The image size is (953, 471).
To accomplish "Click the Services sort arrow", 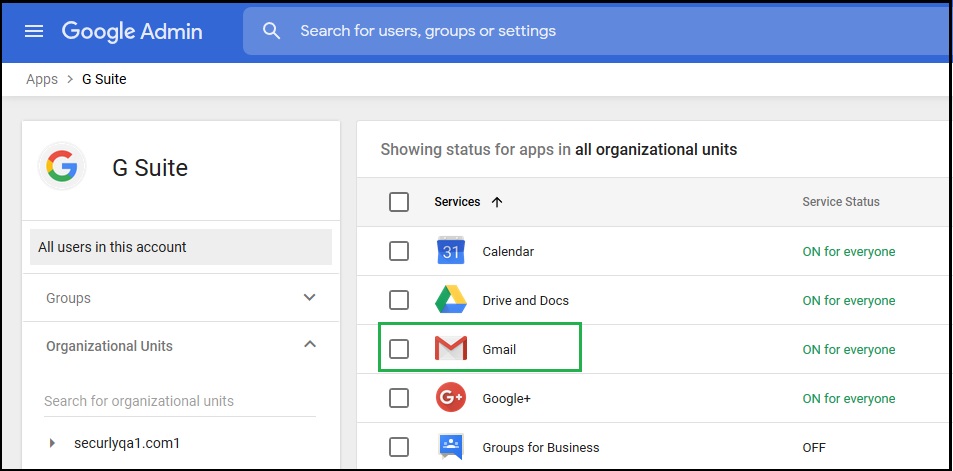I will pyautogui.click(x=497, y=202).
